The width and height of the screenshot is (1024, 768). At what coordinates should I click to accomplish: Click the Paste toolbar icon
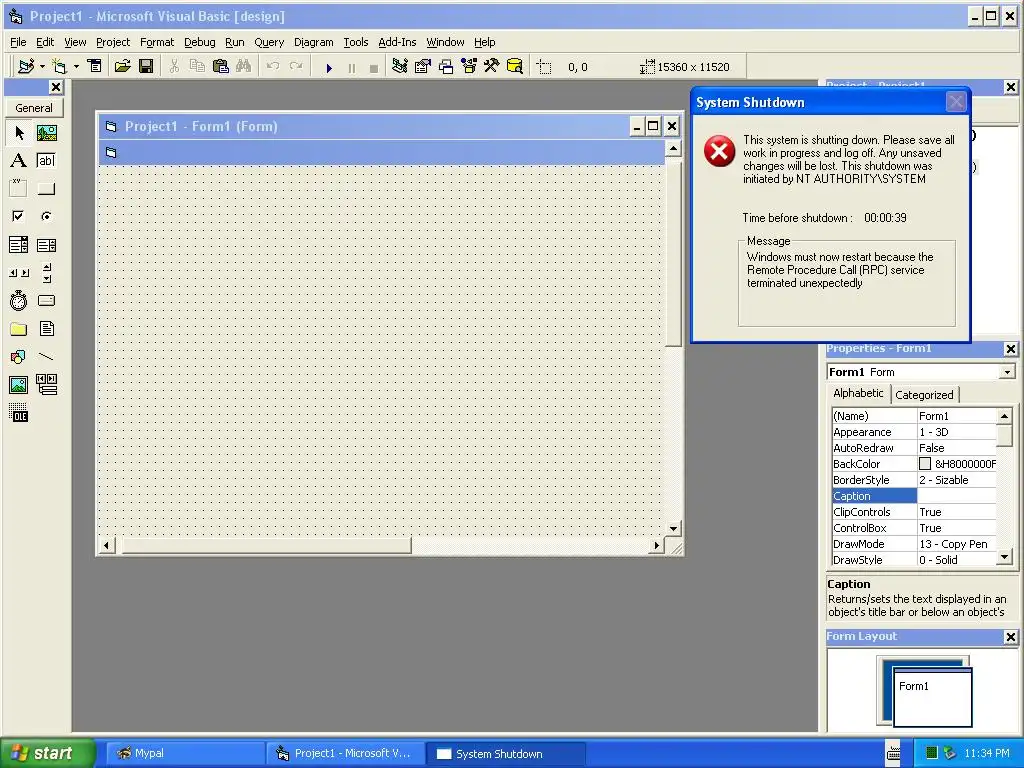[x=221, y=66]
